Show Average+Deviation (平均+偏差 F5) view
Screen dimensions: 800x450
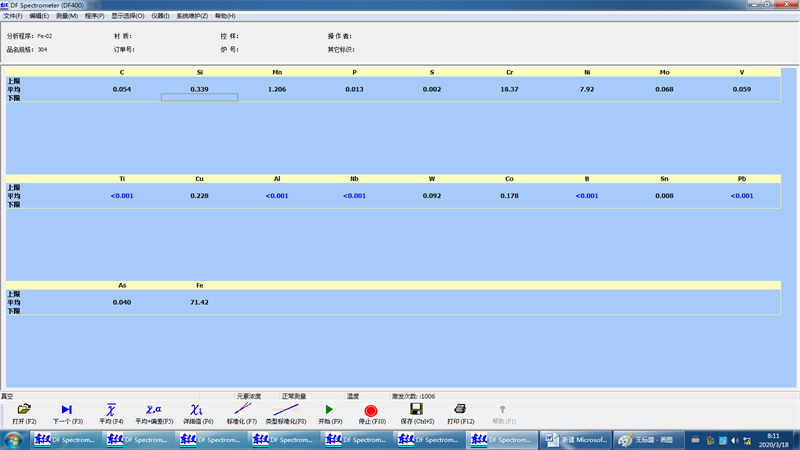pos(154,410)
